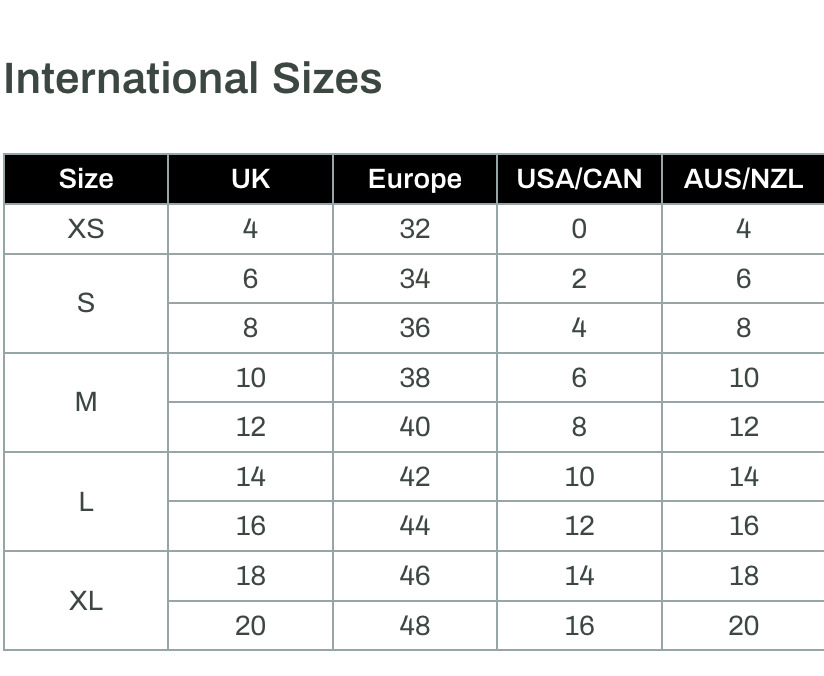Select Europe size 36 cell

(415, 328)
